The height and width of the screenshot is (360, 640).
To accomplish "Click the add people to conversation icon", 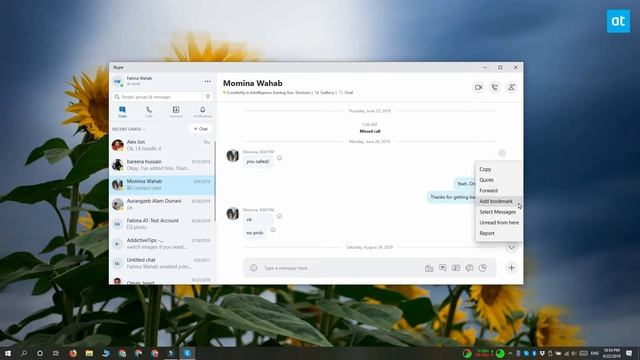I will click(511, 87).
